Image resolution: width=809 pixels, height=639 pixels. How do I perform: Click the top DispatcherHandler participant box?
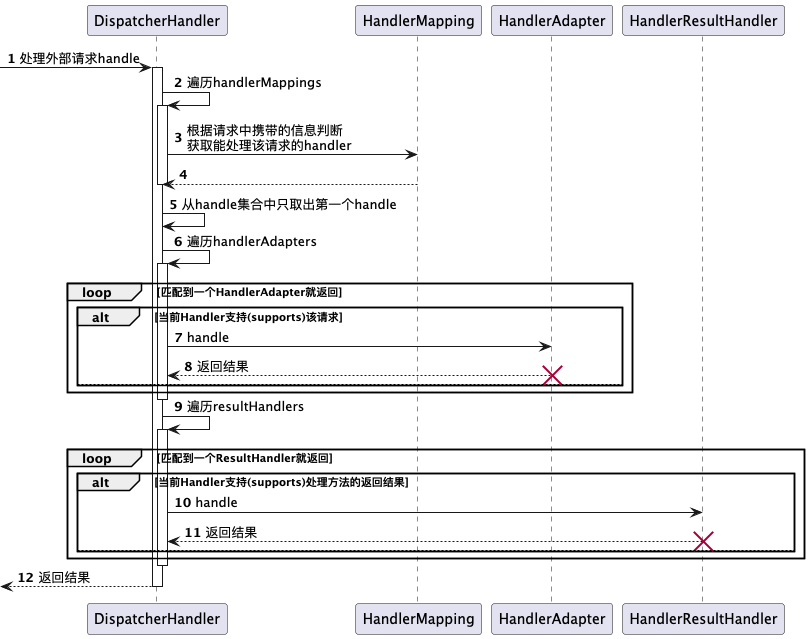[x=157, y=21]
